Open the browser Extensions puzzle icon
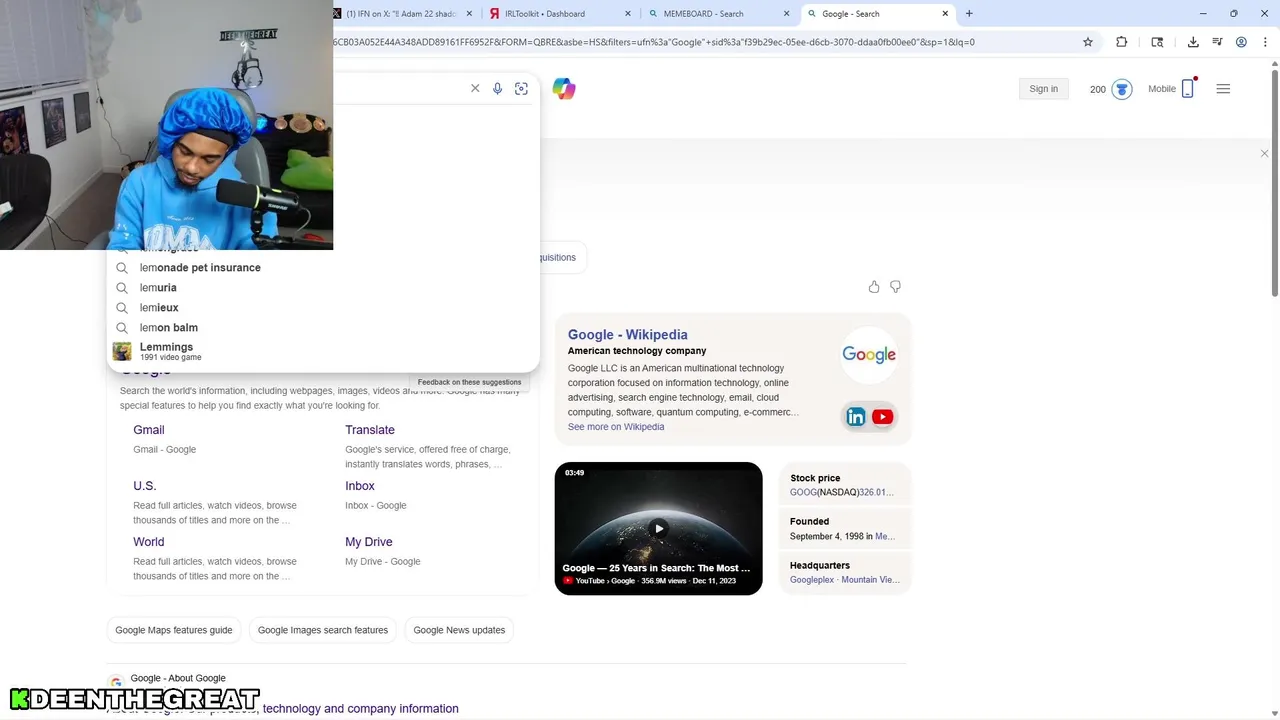 point(1122,42)
